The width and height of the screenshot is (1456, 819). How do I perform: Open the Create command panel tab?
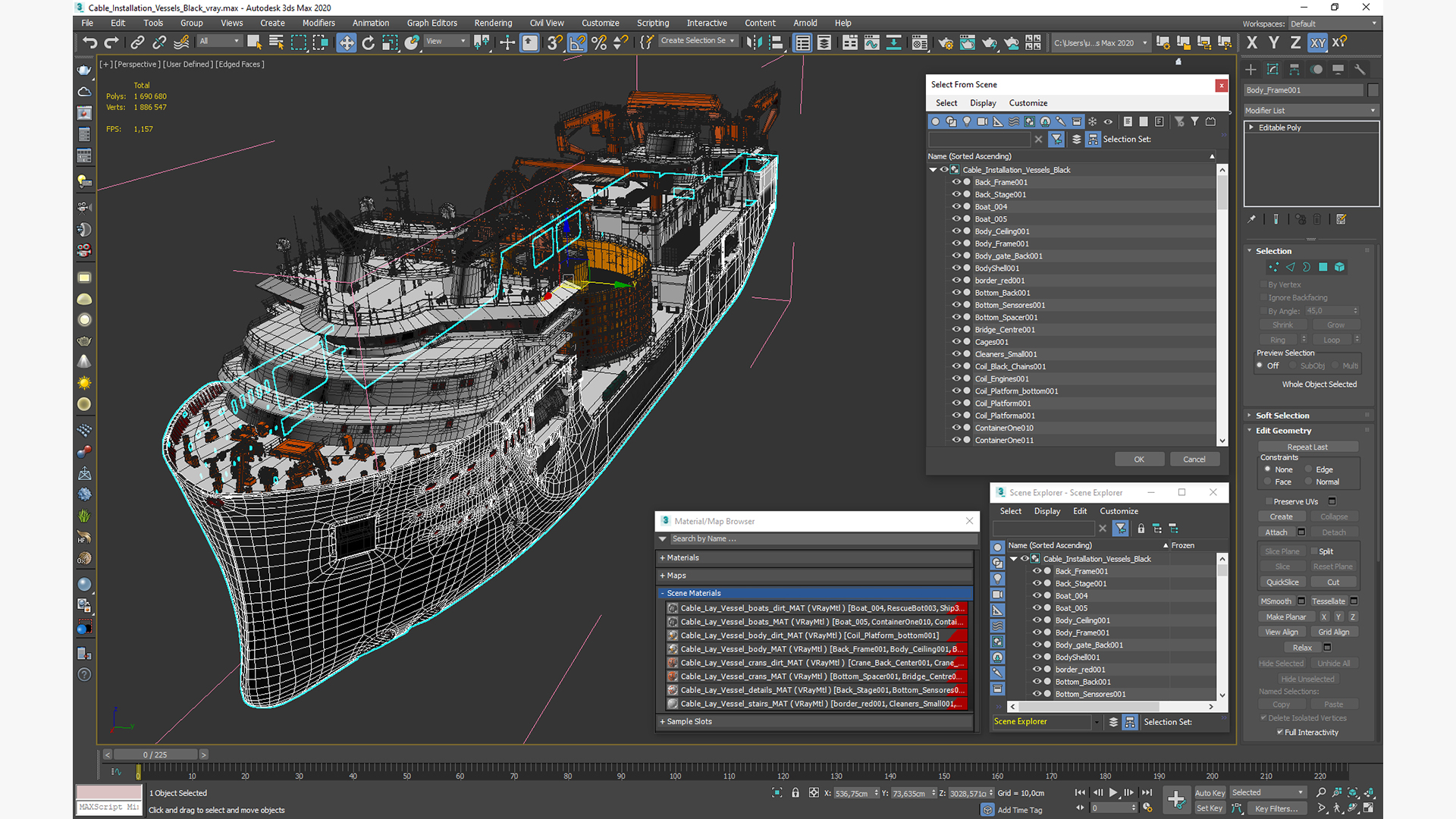[x=1251, y=70]
